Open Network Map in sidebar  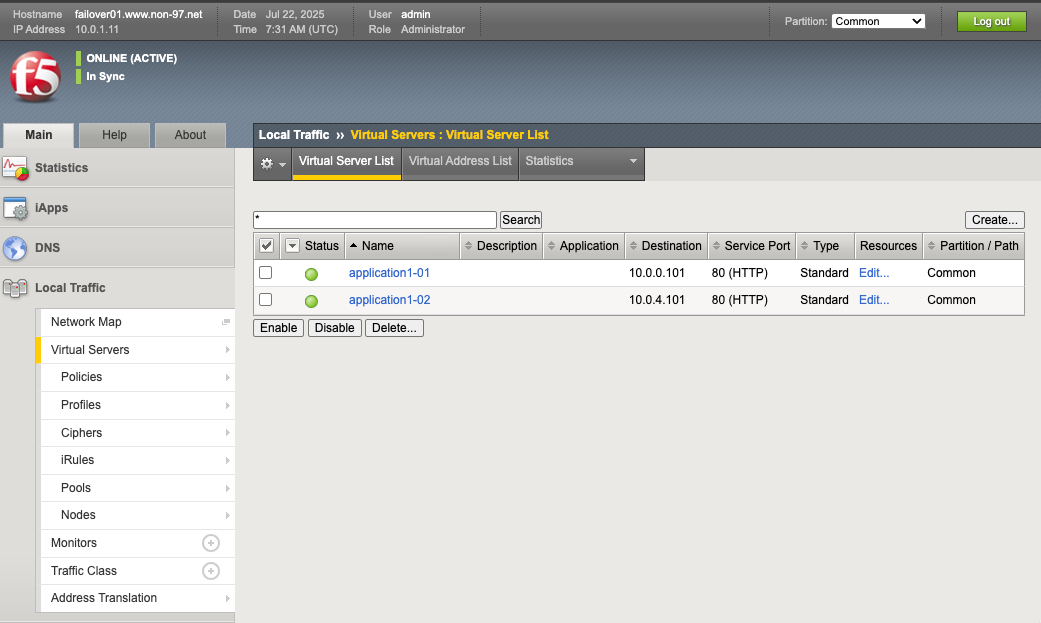tap(86, 322)
